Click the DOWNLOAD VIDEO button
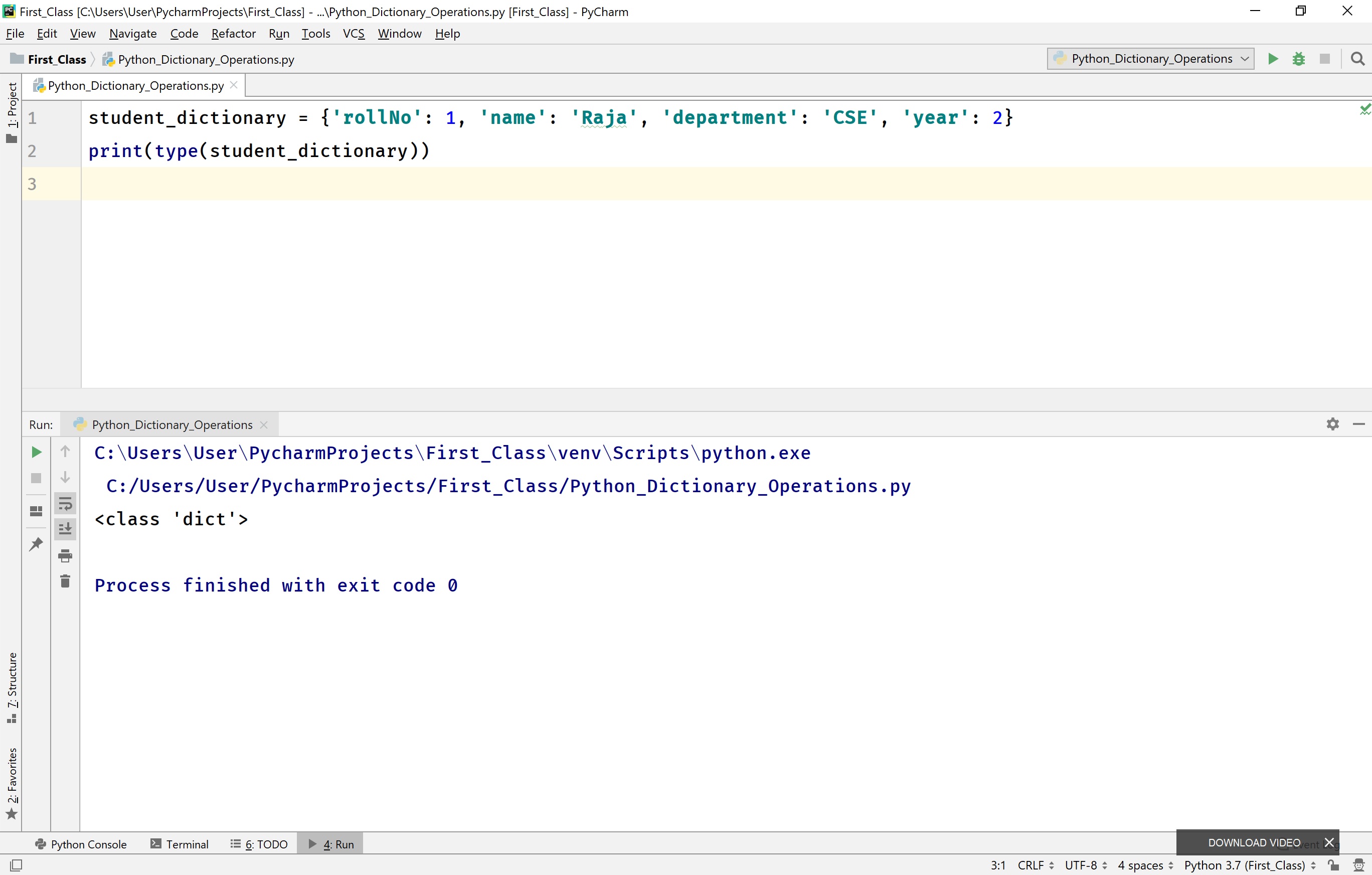Screen dimensions: 1372x875 click(1254, 842)
